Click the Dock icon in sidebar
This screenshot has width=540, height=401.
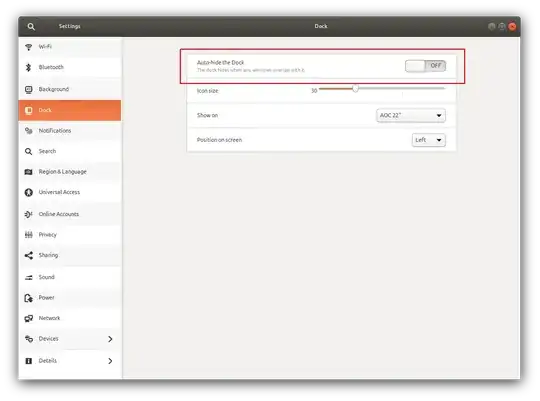coord(29,110)
